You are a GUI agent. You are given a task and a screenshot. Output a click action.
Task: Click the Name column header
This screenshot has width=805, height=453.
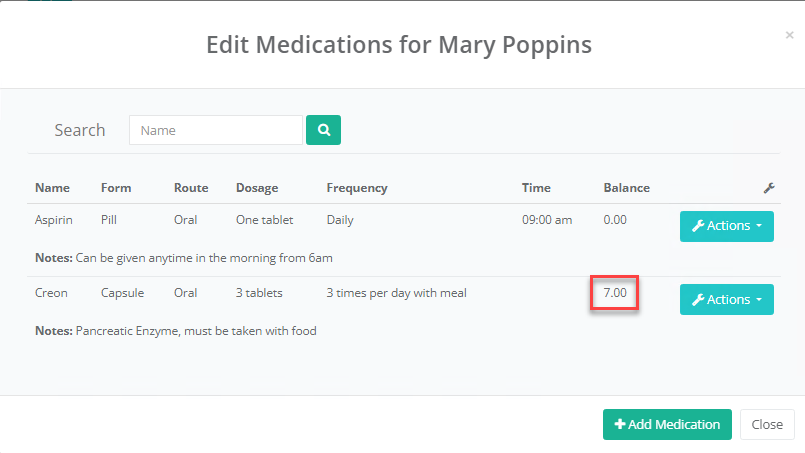52,188
